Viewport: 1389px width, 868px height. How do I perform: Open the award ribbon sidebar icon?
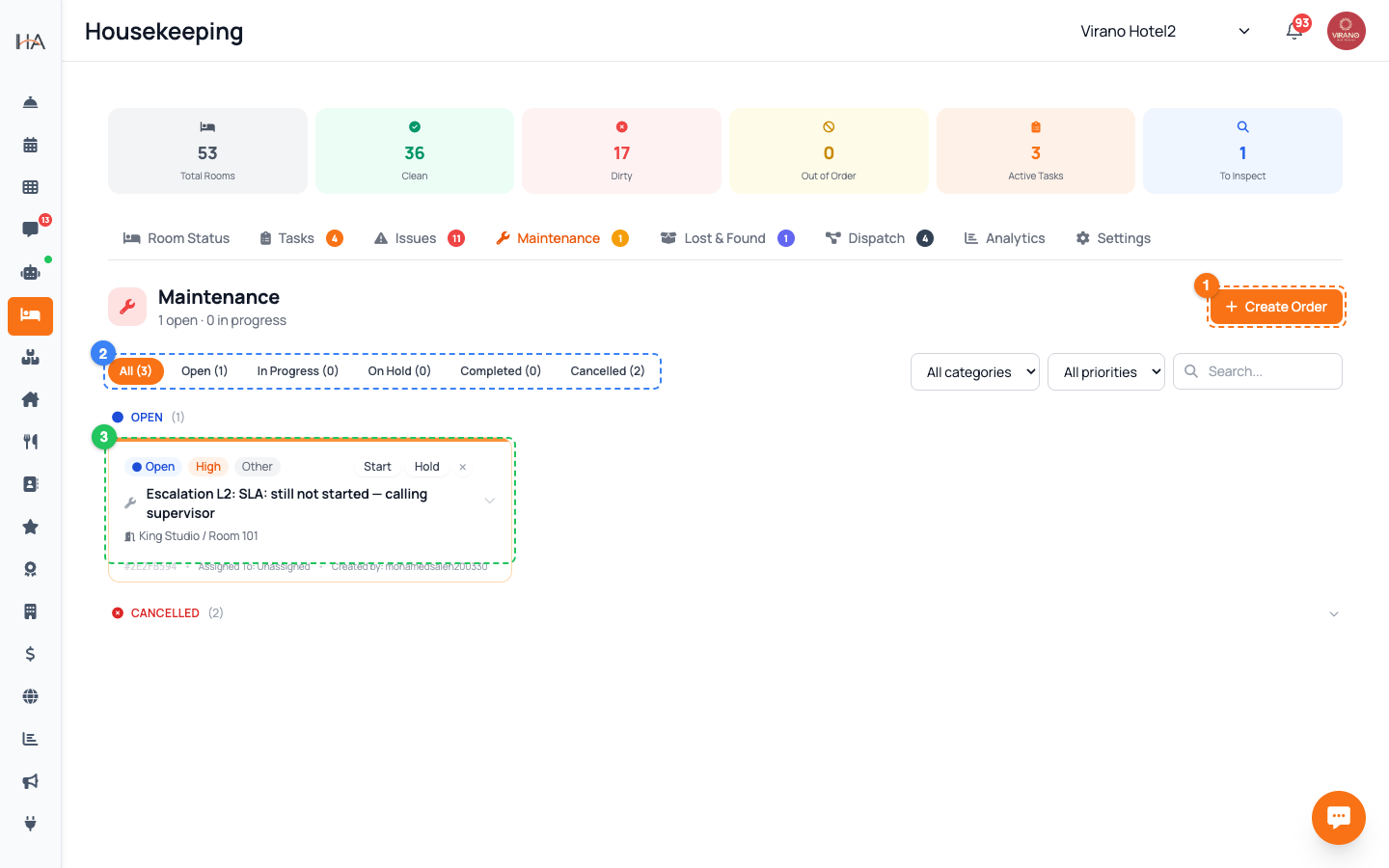click(30, 569)
